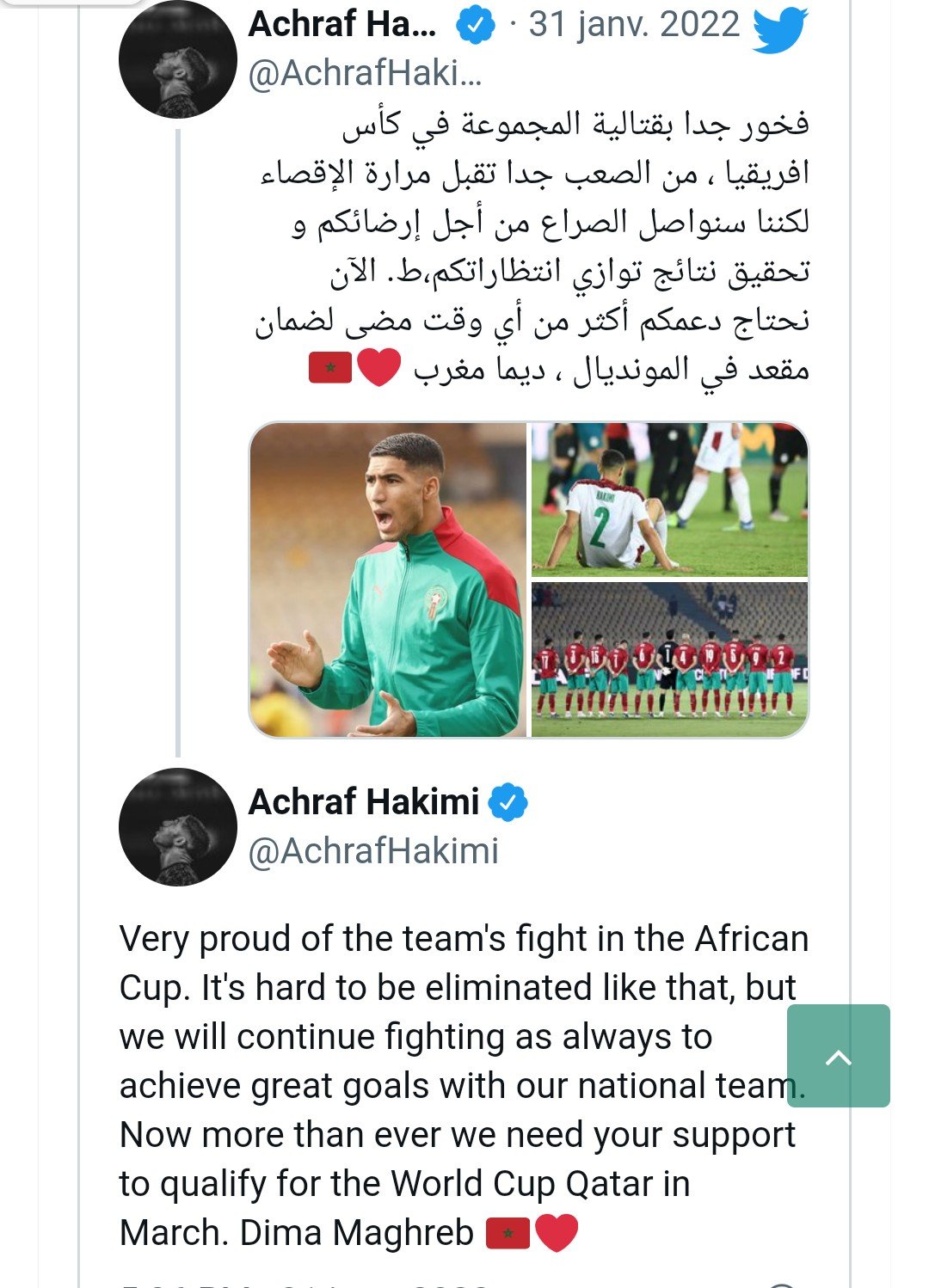
Task: Open the 31 janv. 2022 date link
Action: 634,25
